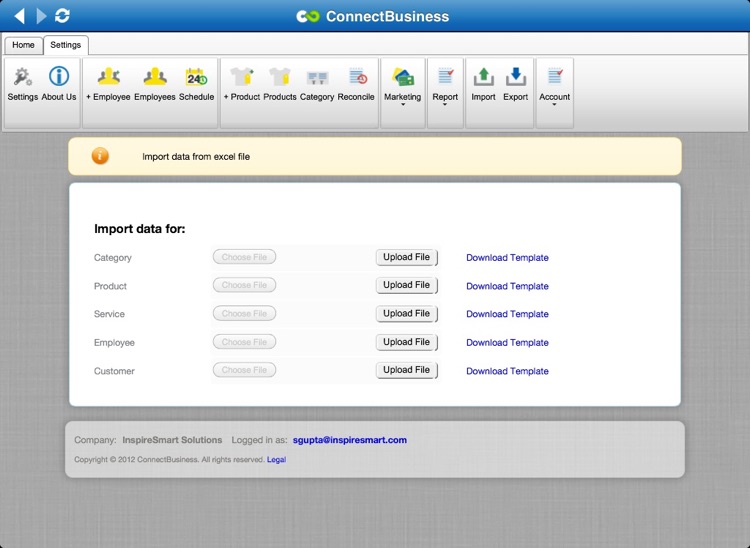750x548 pixels.
Task: Open the Account icon
Action: pyautogui.click(x=555, y=77)
